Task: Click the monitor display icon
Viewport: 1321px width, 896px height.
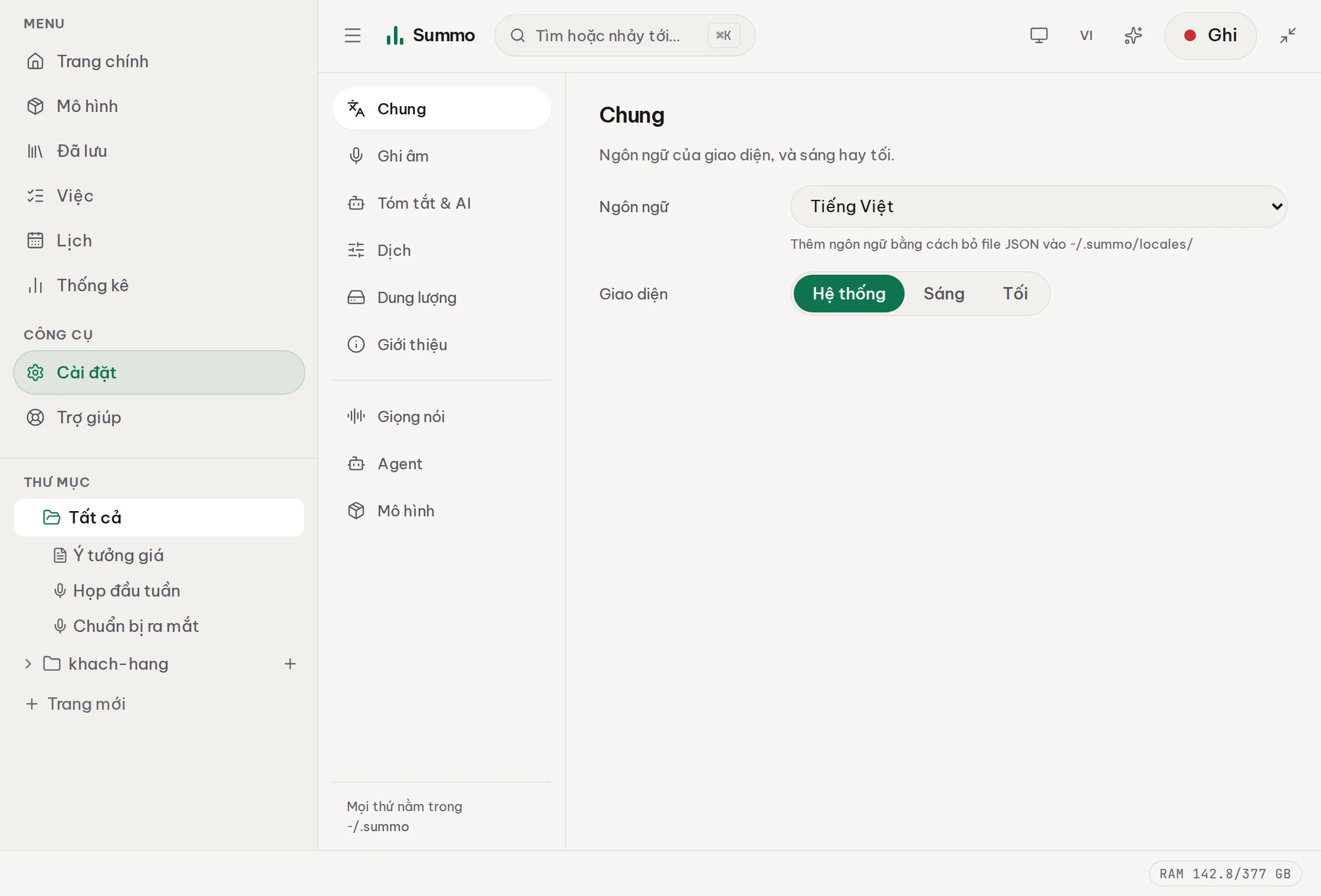Action: pyautogui.click(x=1039, y=35)
